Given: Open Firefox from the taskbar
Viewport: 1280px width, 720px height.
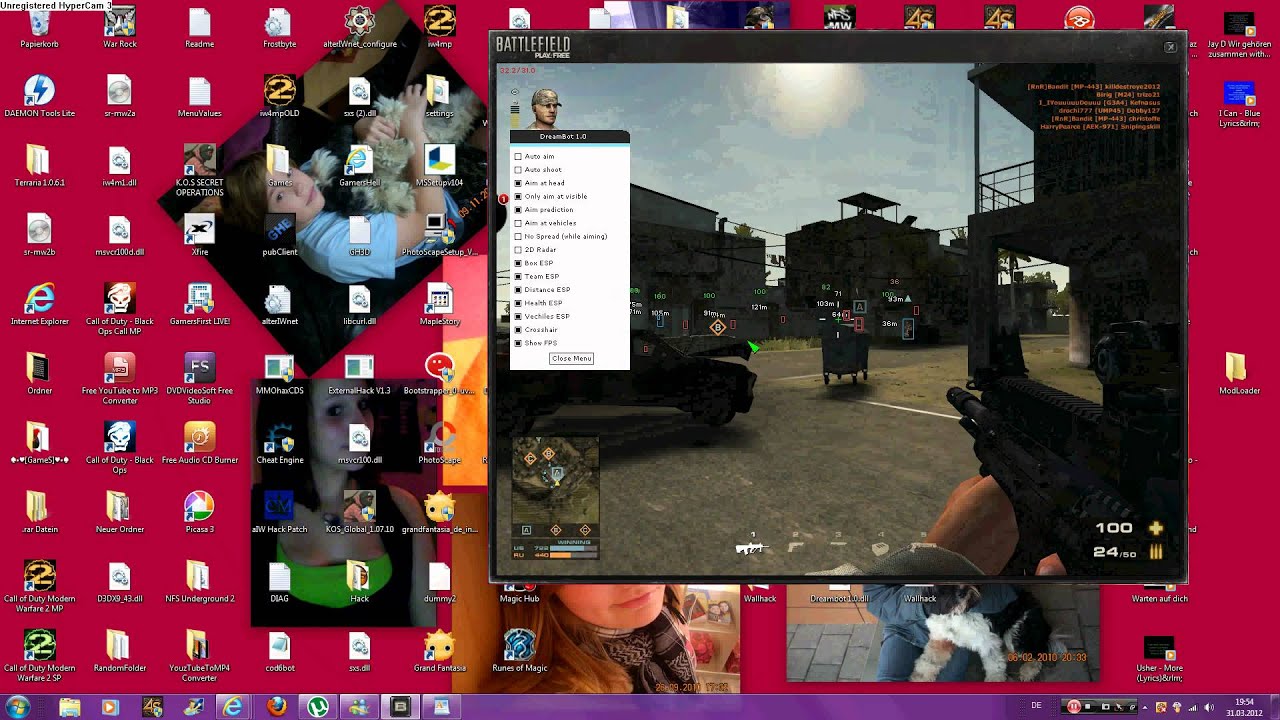Looking at the screenshot, I should [277, 707].
